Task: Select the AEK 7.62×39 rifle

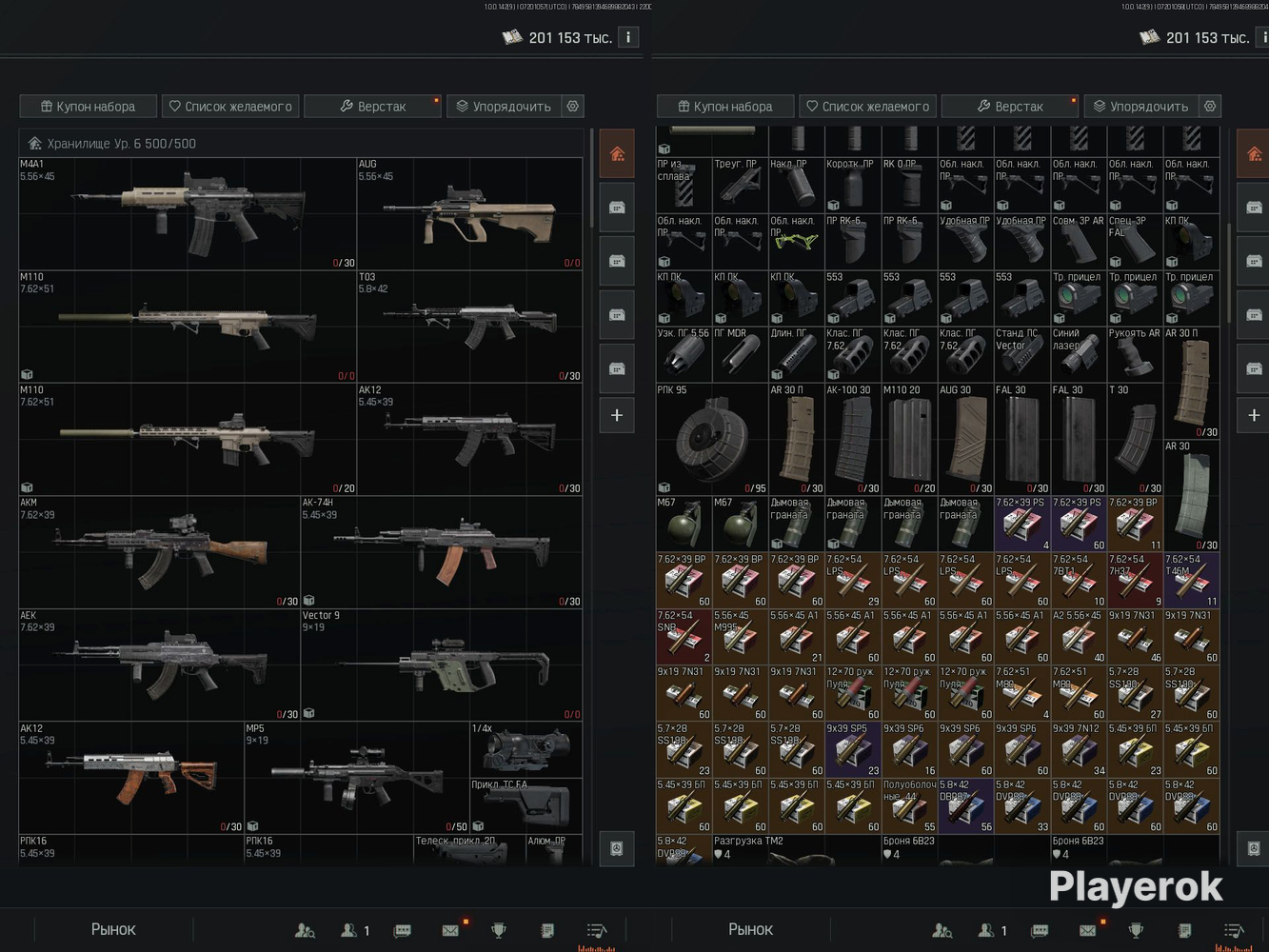Action: pos(159,664)
